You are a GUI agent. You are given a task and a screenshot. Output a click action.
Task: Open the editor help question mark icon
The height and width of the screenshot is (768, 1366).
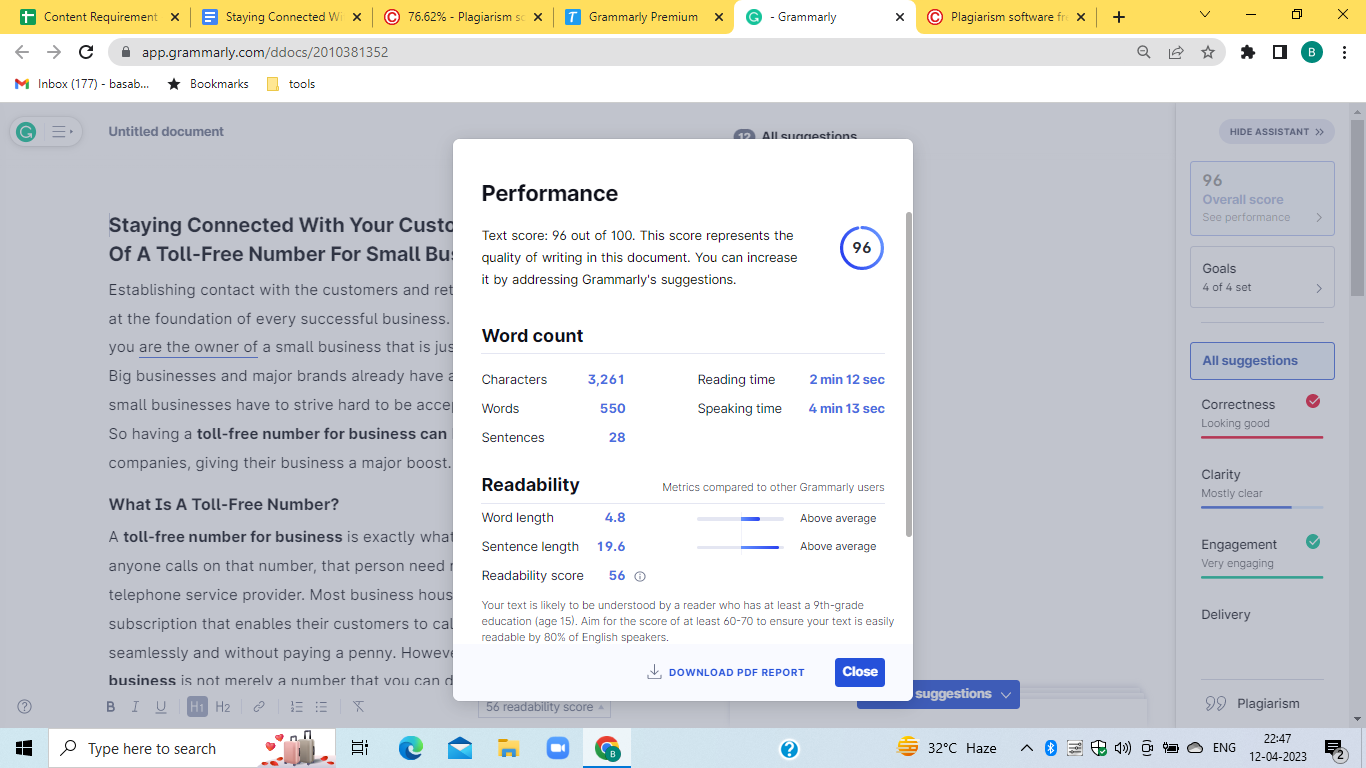pyautogui.click(x=25, y=706)
